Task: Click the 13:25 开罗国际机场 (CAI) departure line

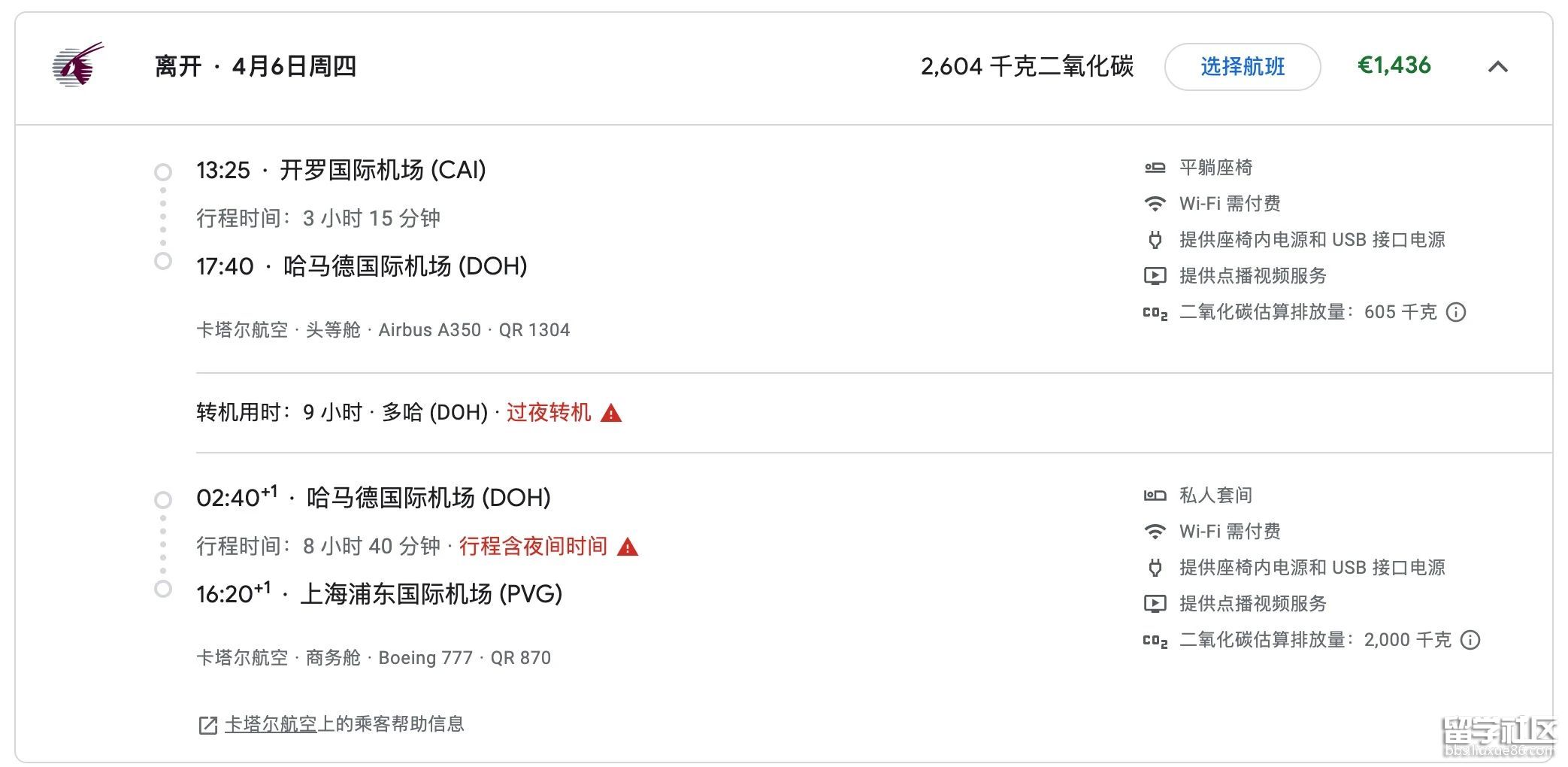Action: pos(341,171)
